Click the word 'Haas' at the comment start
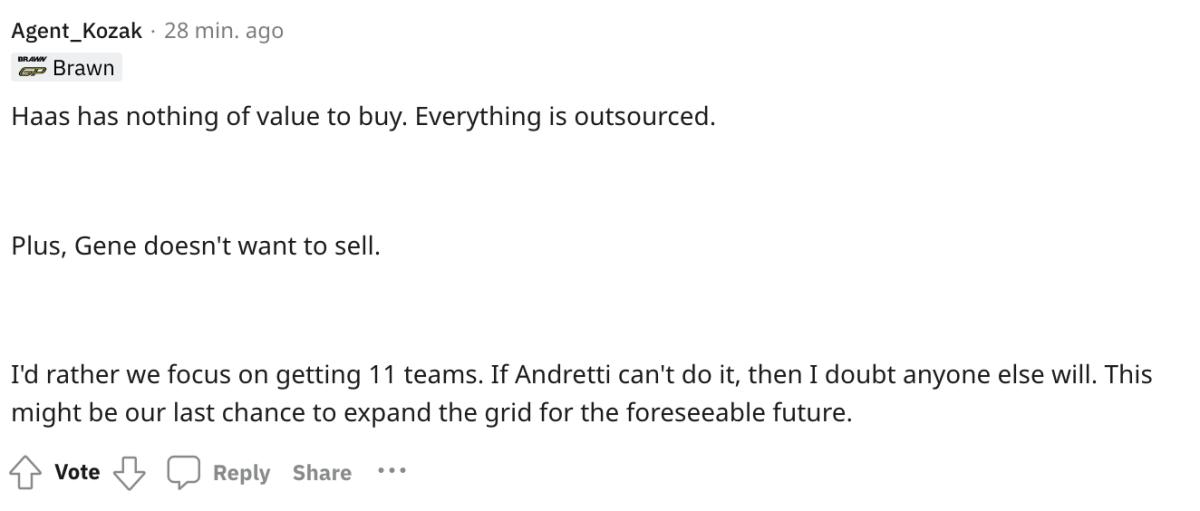Image resolution: width=1200 pixels, height=511 pixels. pyautogui.click(x=41, y=117)
